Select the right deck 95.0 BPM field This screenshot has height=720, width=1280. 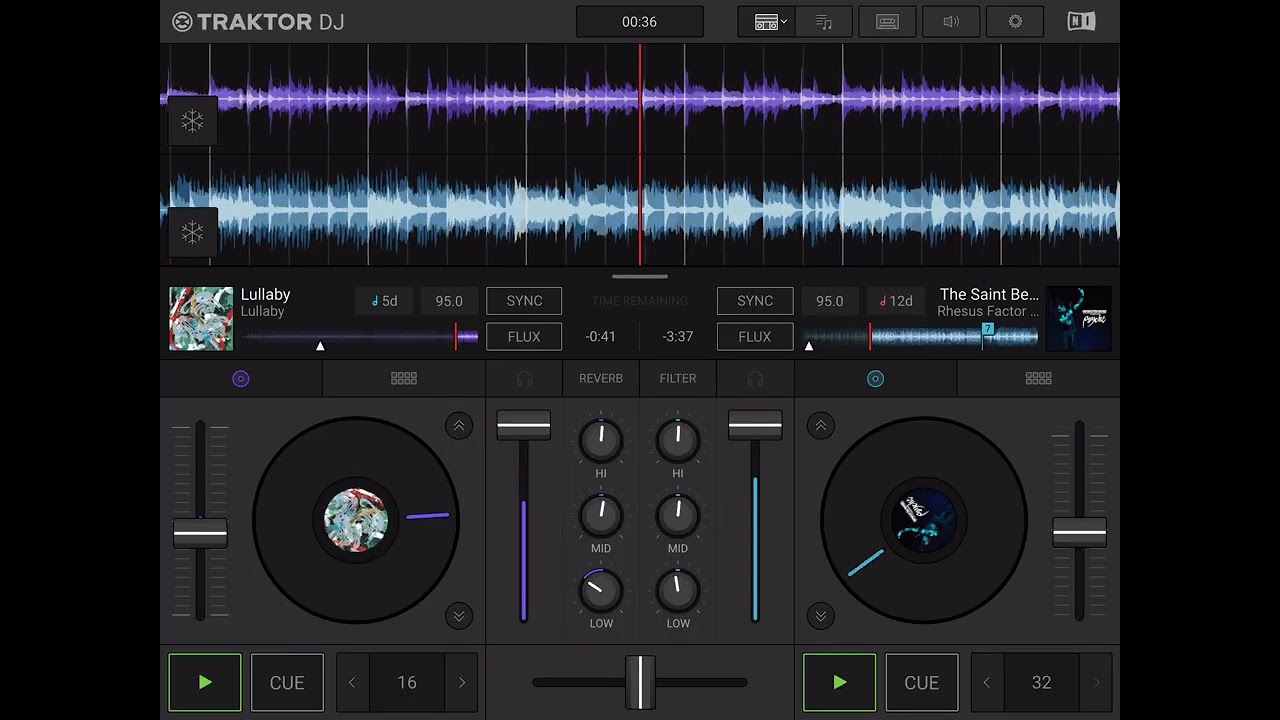[x=830, y=301]
